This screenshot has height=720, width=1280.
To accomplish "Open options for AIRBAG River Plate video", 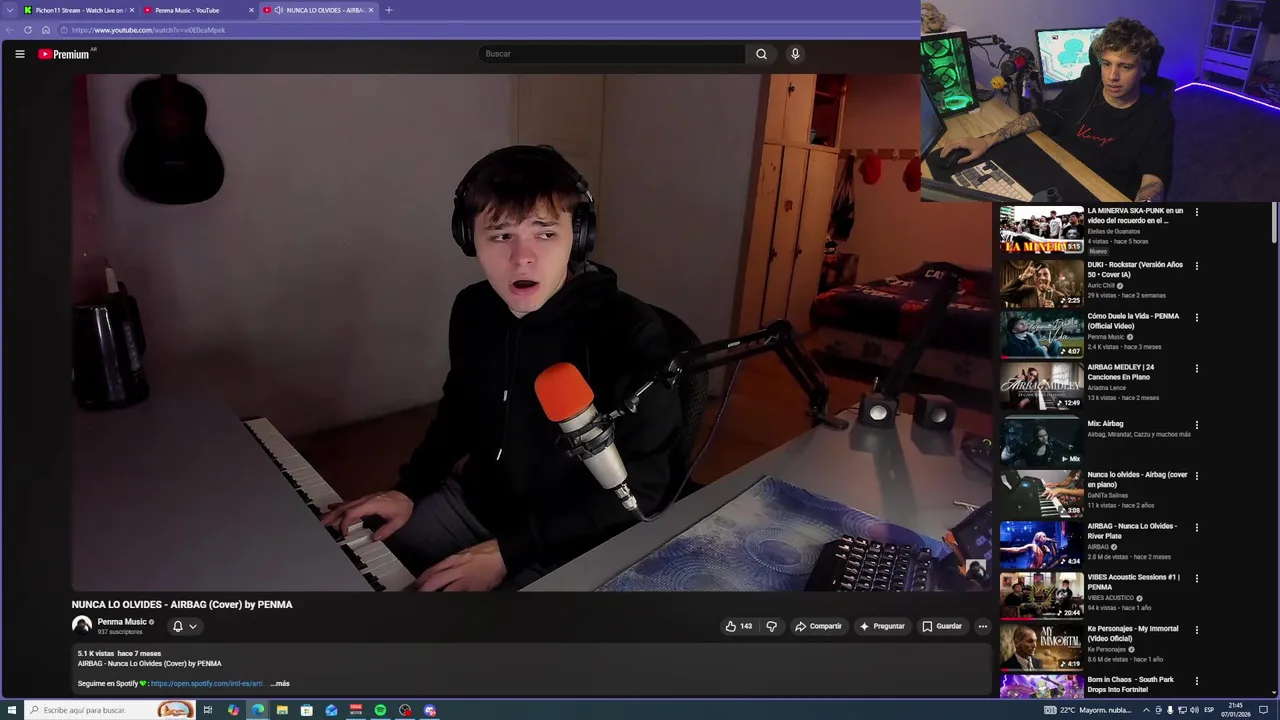I will click(x=1196, y=527).
